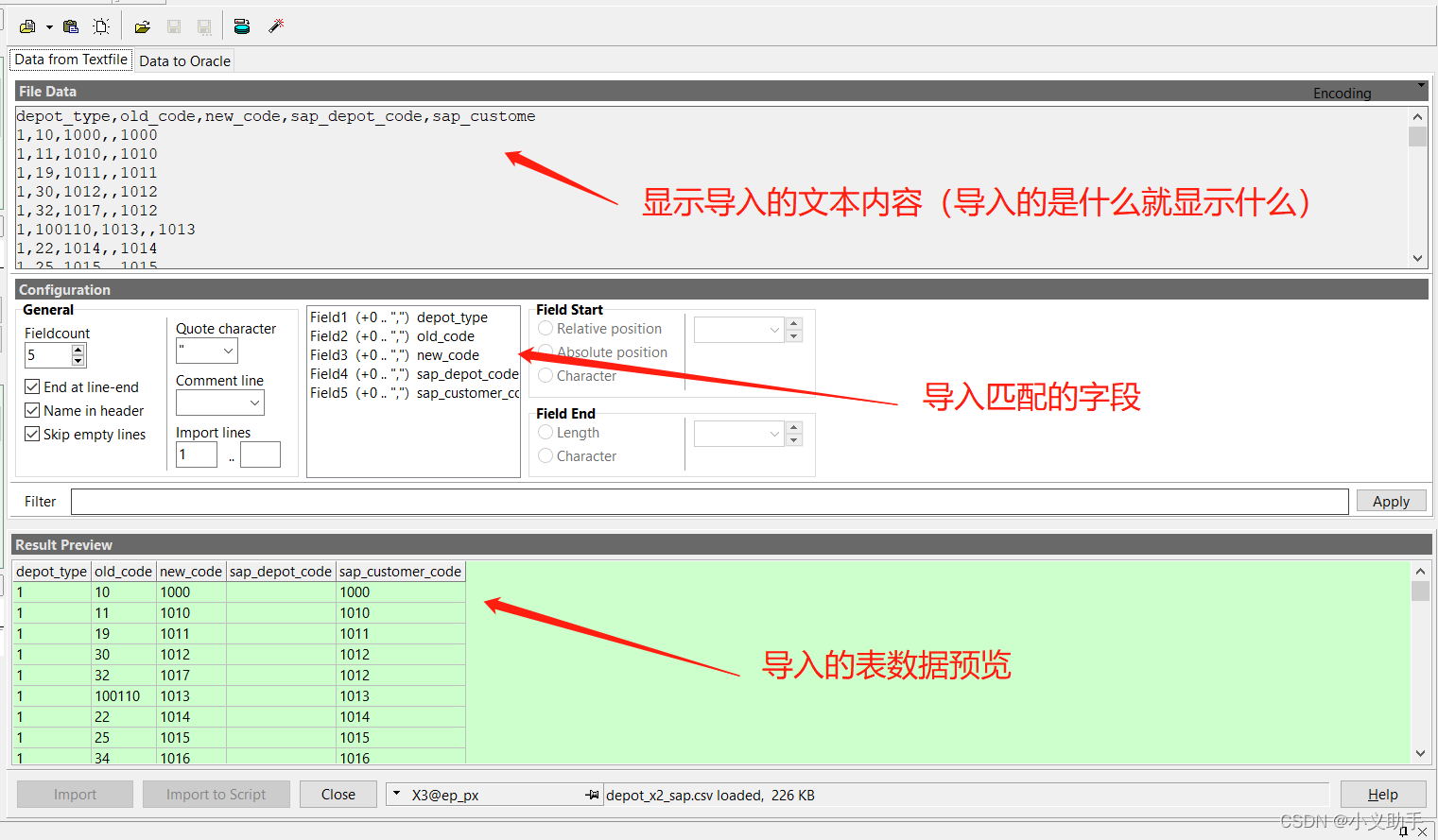Select Absolute position radio button
Screen dimensions: 1438x840
(x=546, y=351)
